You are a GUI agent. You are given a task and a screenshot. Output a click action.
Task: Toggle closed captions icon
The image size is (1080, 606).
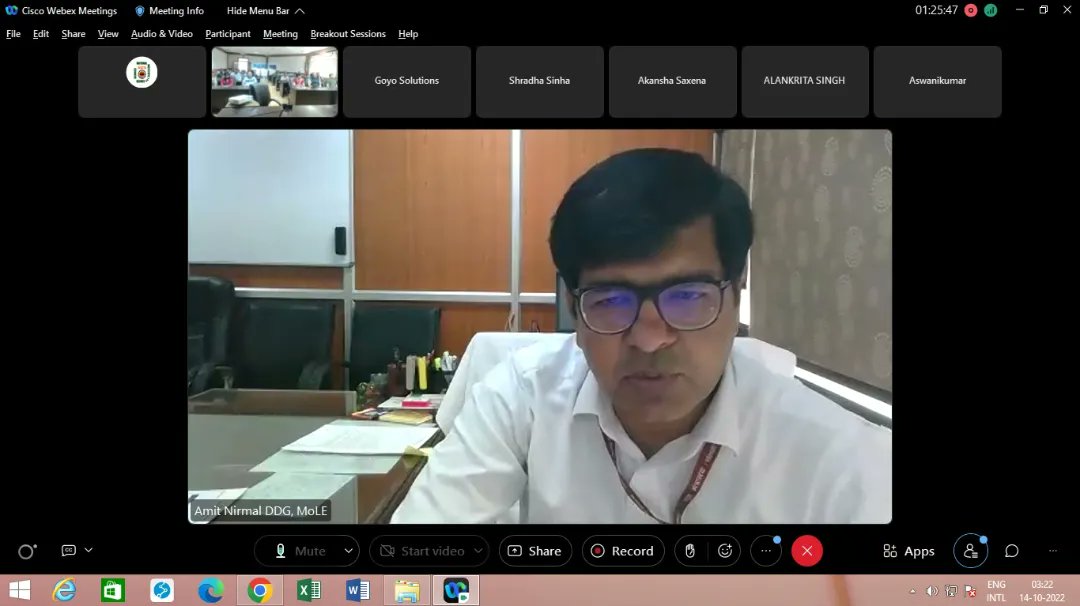click(68, 550)
